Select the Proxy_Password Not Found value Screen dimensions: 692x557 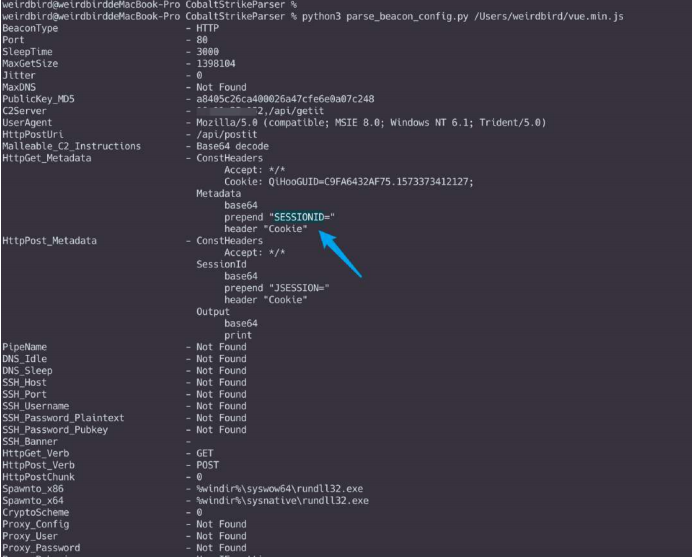(x=222, y=548)
